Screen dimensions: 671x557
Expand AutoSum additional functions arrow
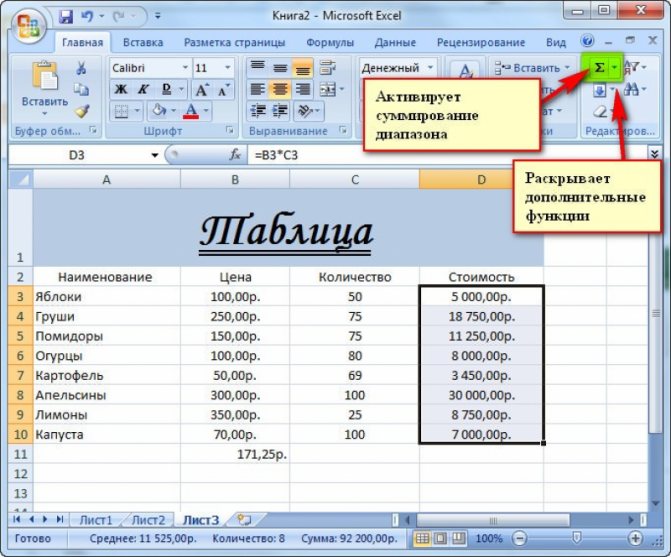615,68
